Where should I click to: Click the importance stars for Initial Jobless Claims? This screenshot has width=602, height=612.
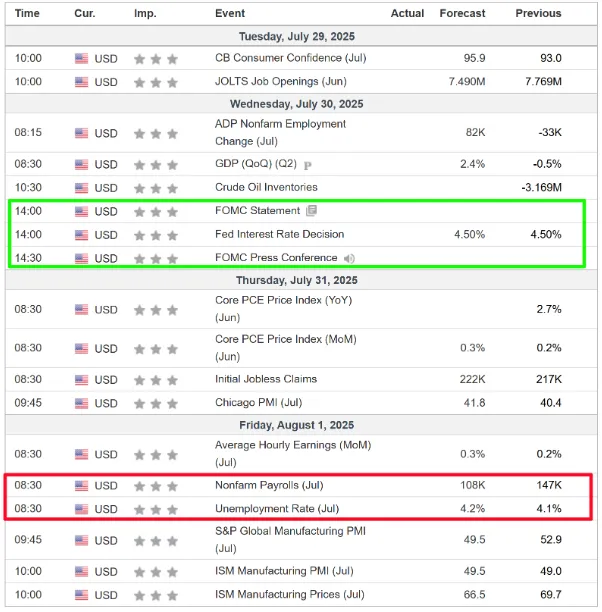pyautogui.click(x=156, y=380)
